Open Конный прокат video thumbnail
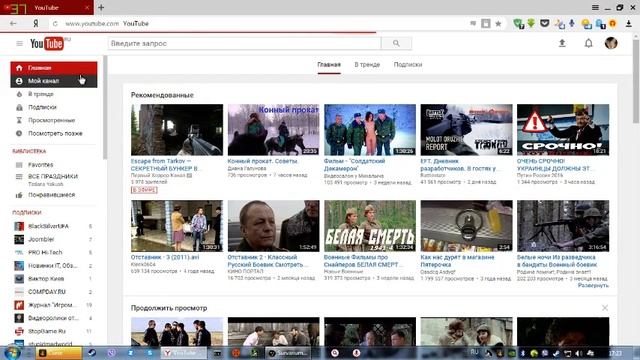The width and height of the screenshot is (640, 360). [x=273, y=130]
